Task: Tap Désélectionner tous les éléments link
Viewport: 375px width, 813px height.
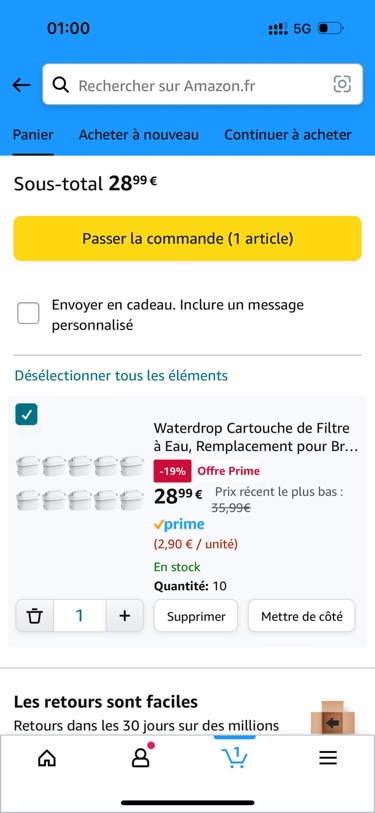Action: [121, 375]
